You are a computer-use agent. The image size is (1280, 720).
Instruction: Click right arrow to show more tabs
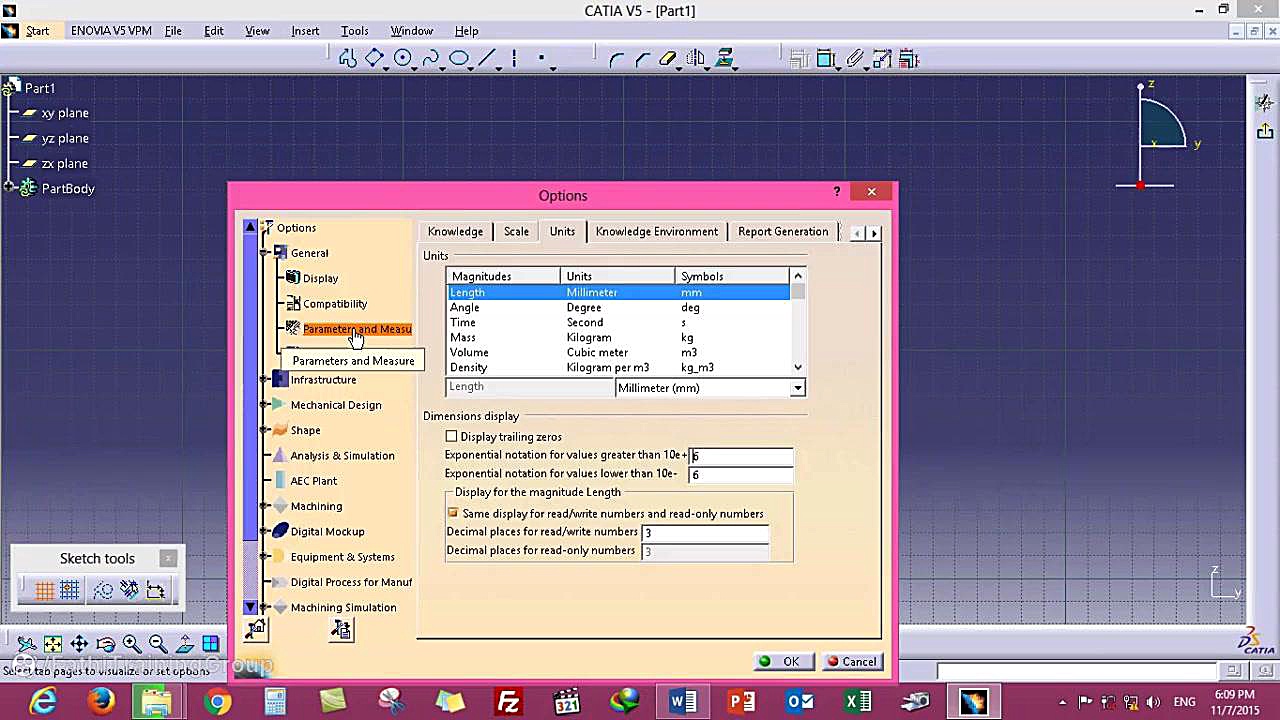click(x=874, y=233)
